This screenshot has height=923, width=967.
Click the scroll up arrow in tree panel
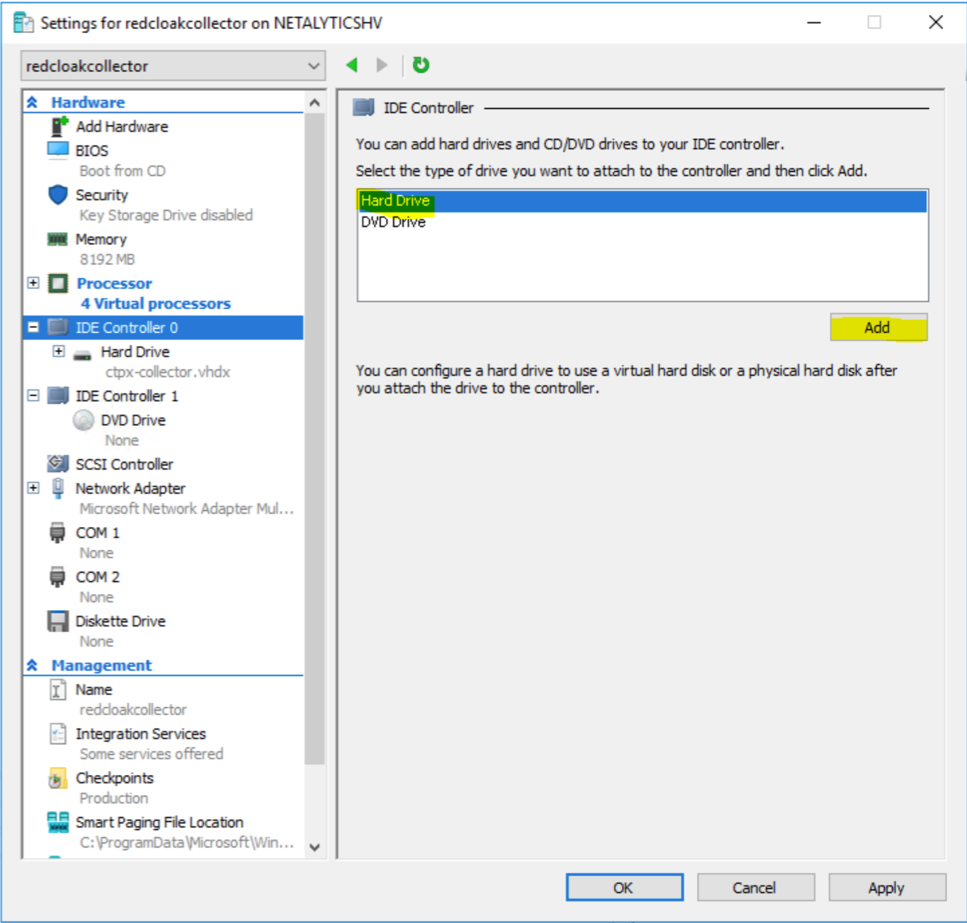(315, 102)
